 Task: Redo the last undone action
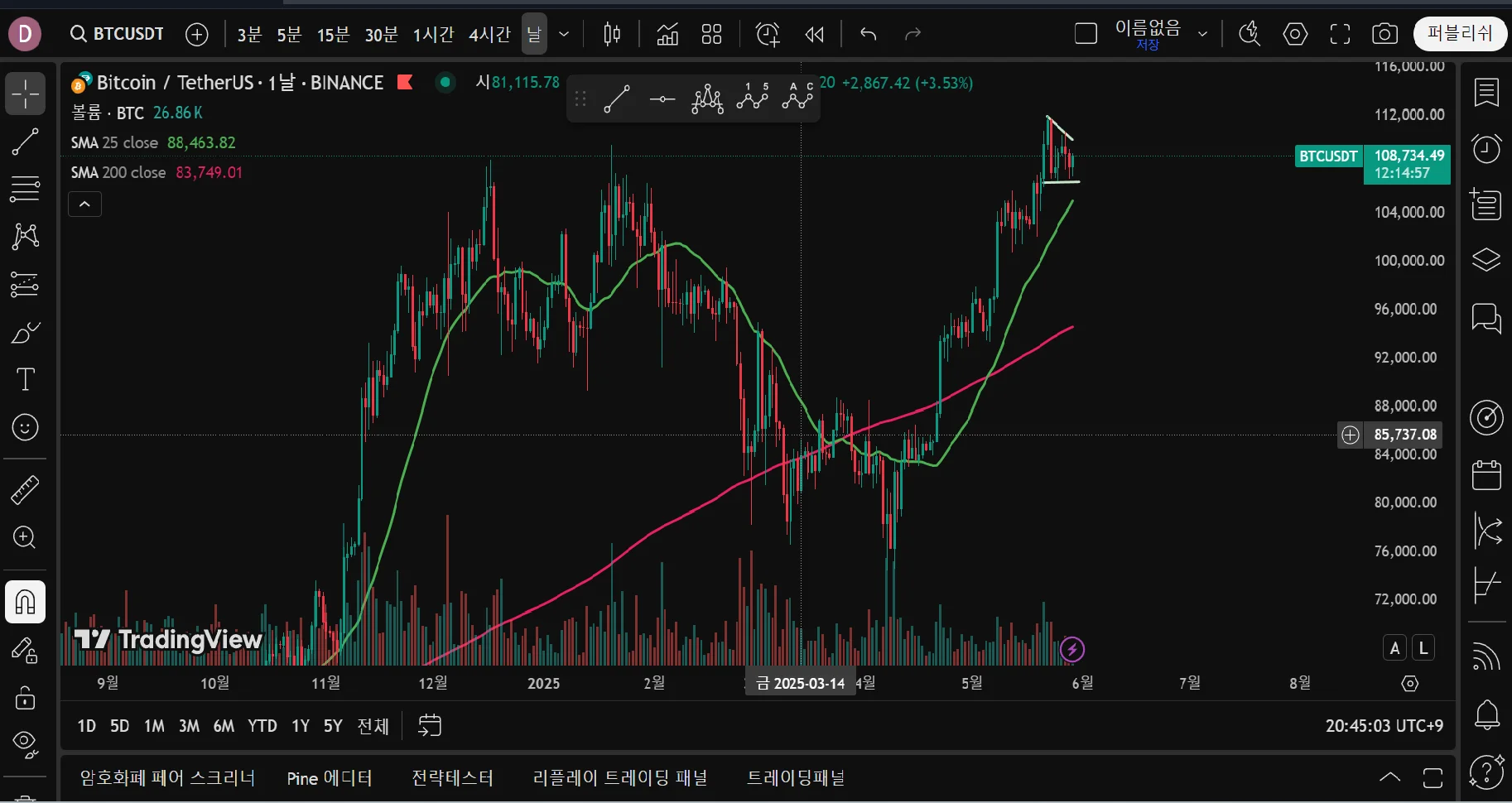coord(913,34)
